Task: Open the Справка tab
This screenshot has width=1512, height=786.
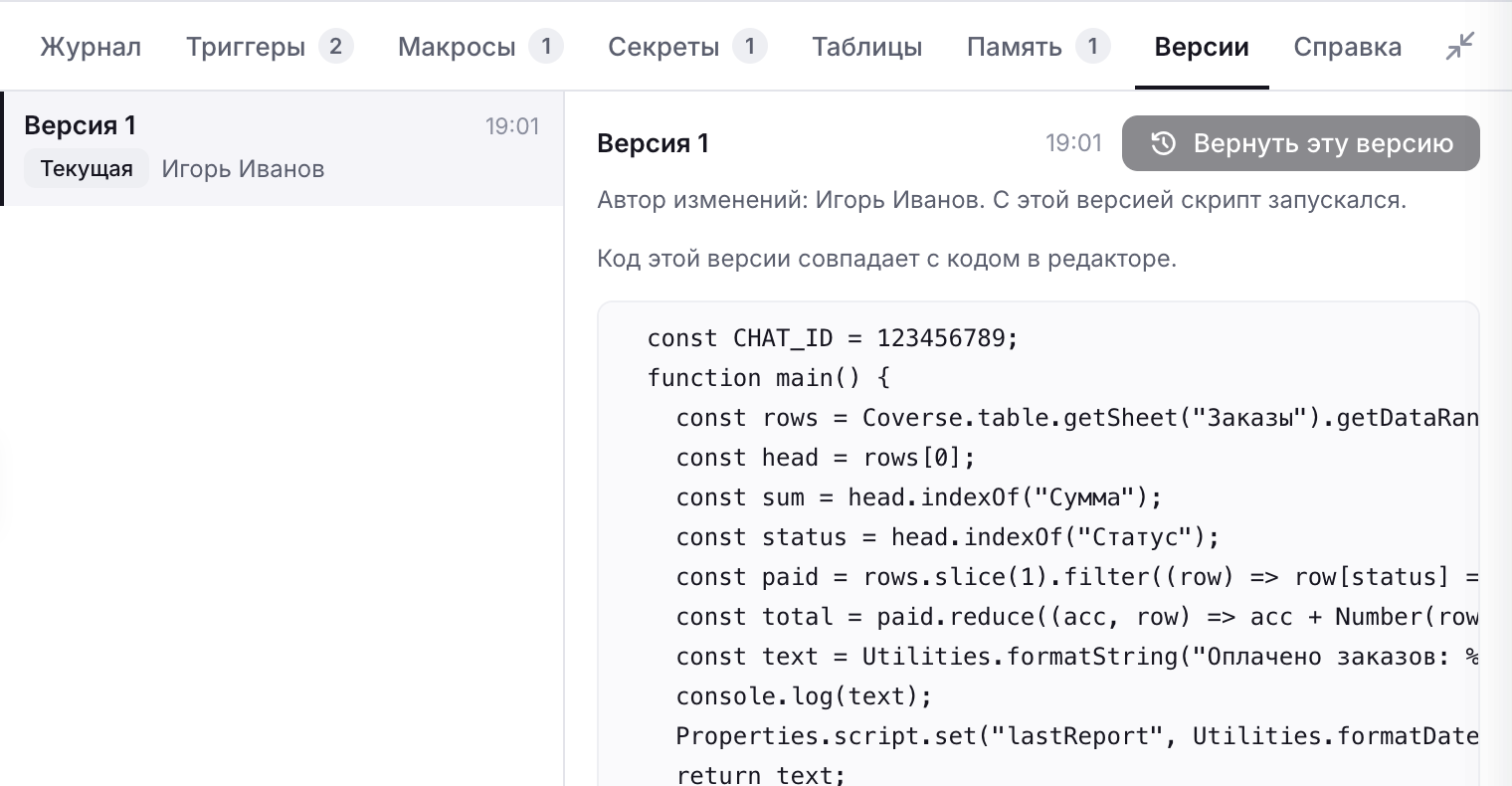Action: pyautogui.click(x=1348, y=47)
